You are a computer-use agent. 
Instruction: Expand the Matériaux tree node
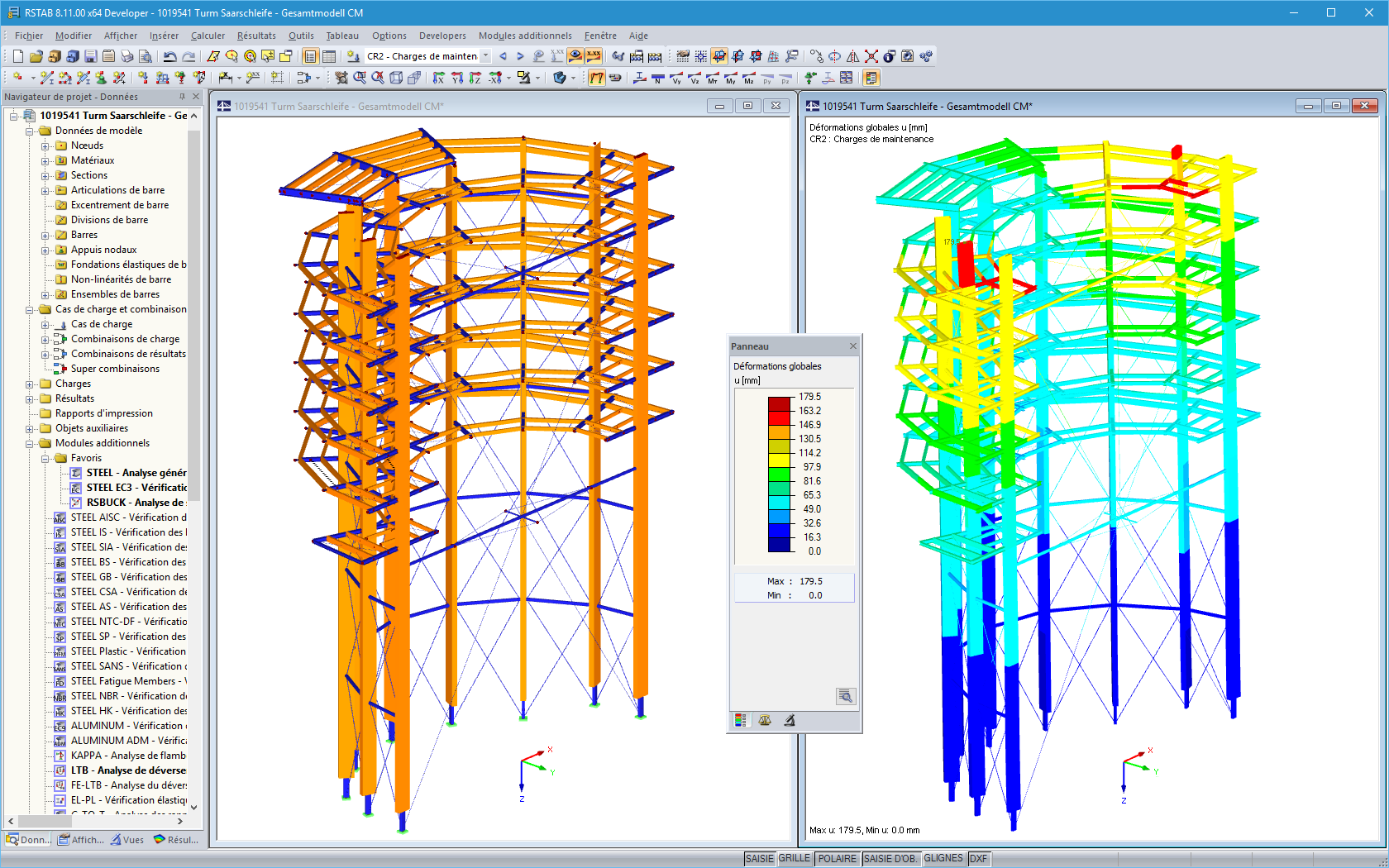click(x=45, y=161)
